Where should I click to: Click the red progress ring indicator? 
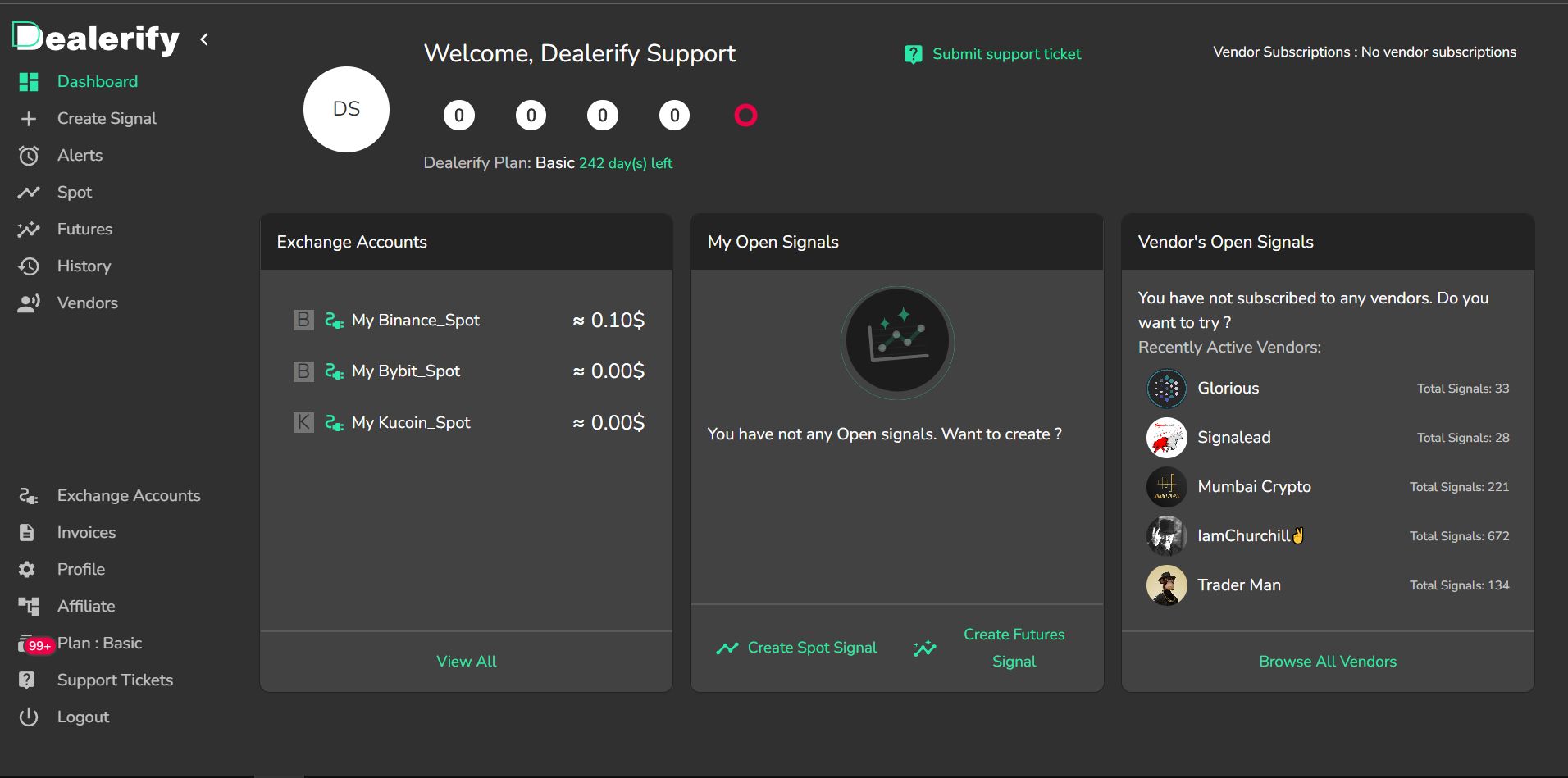tap(745, 116)
